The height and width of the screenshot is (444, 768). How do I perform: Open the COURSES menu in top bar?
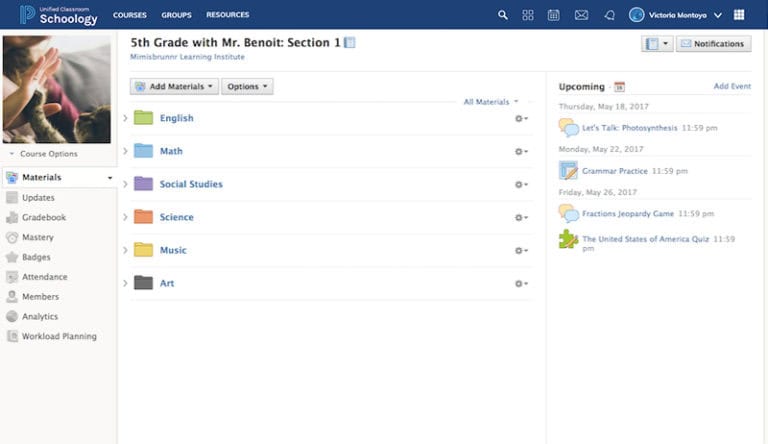[130, 15]
